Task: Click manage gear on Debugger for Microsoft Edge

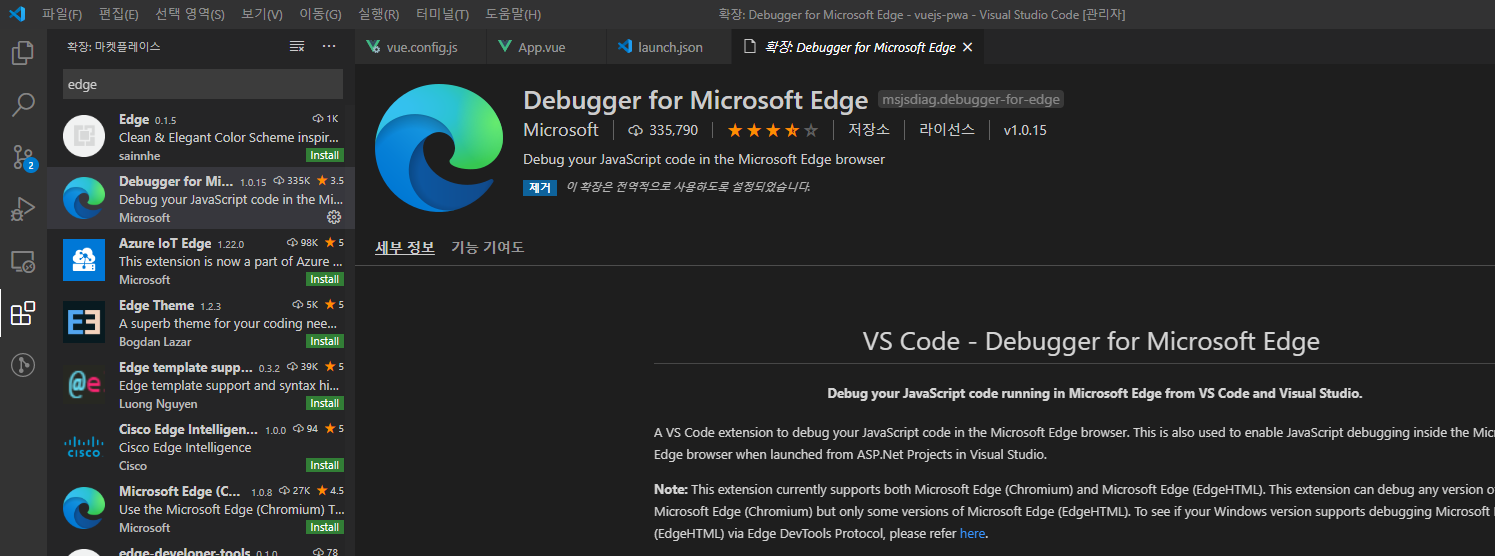Action: [334, 217]
